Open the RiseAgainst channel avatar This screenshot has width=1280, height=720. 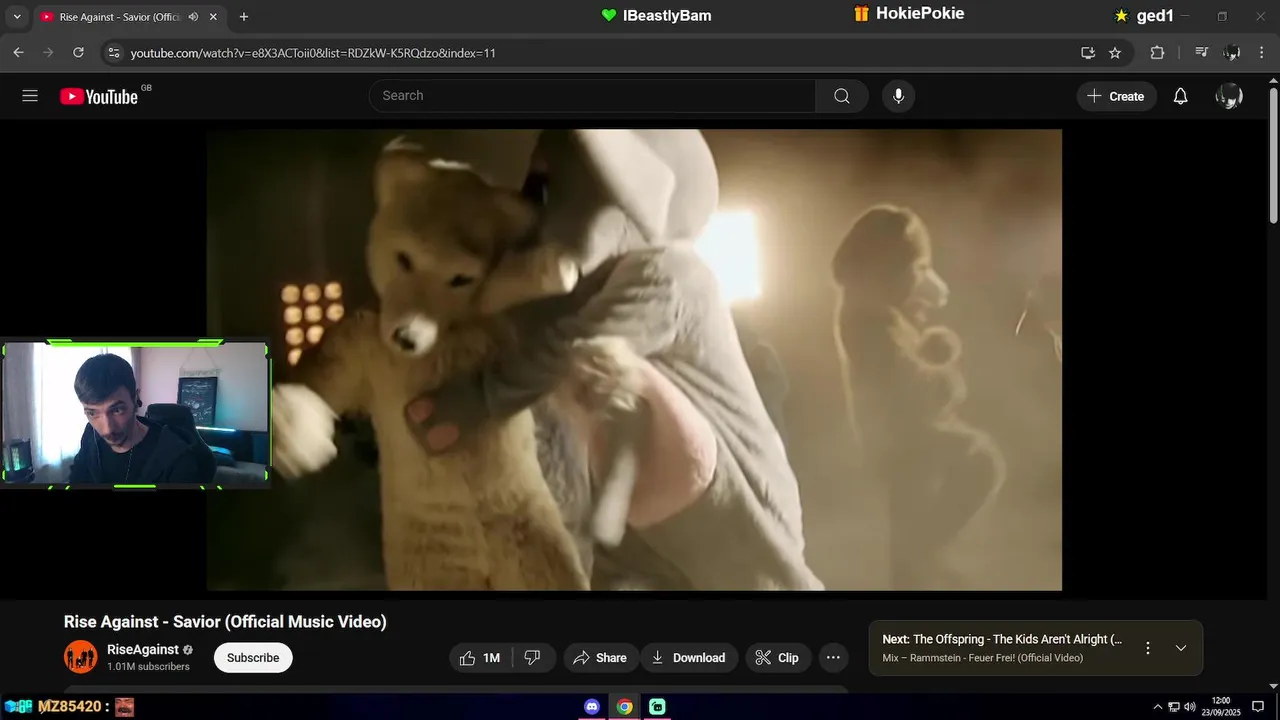pos(81,657)
